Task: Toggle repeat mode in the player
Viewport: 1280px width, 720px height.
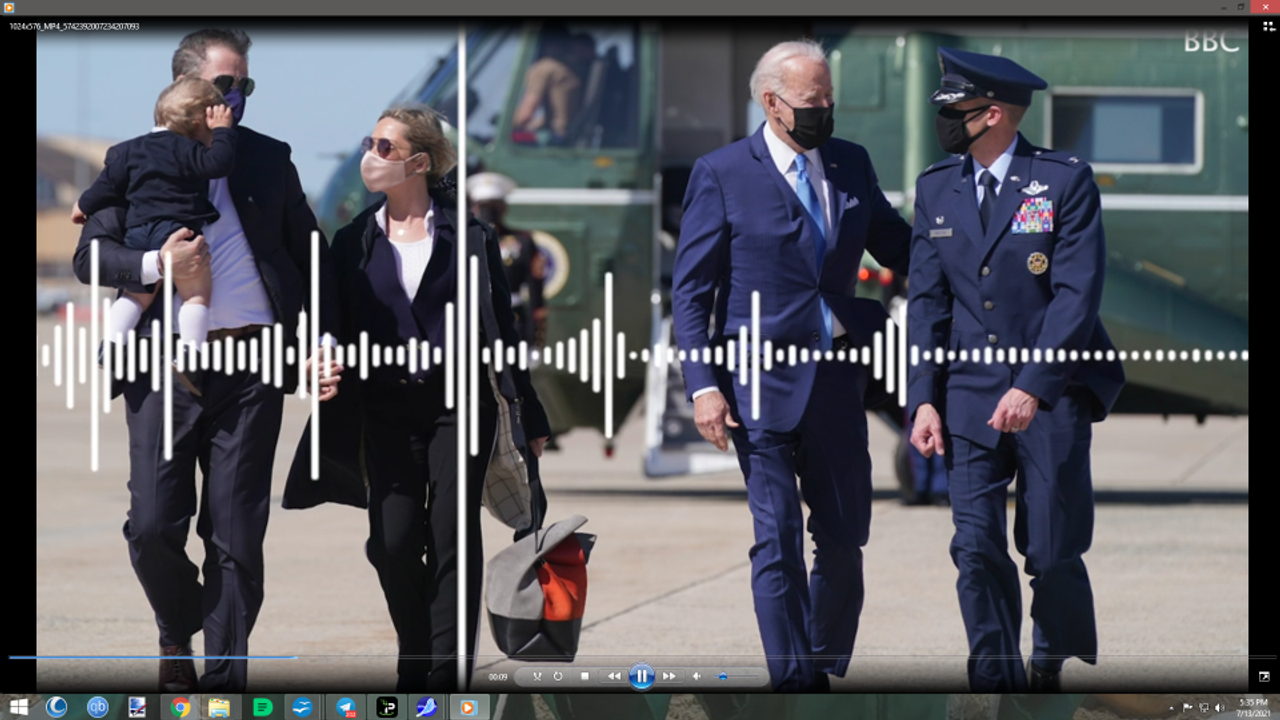Action: coord(557,677)
